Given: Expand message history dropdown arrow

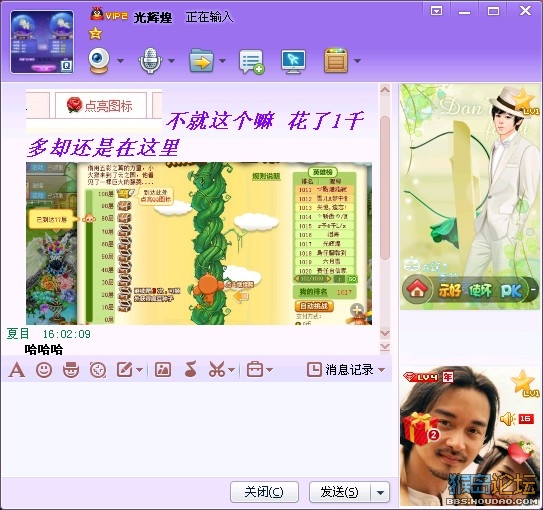Looking at the screenshot, I should 382,370.
